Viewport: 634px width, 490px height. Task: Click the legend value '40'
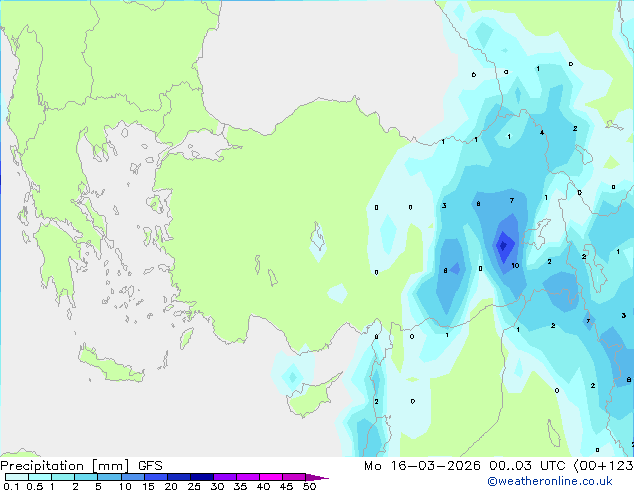click(263, 486)
